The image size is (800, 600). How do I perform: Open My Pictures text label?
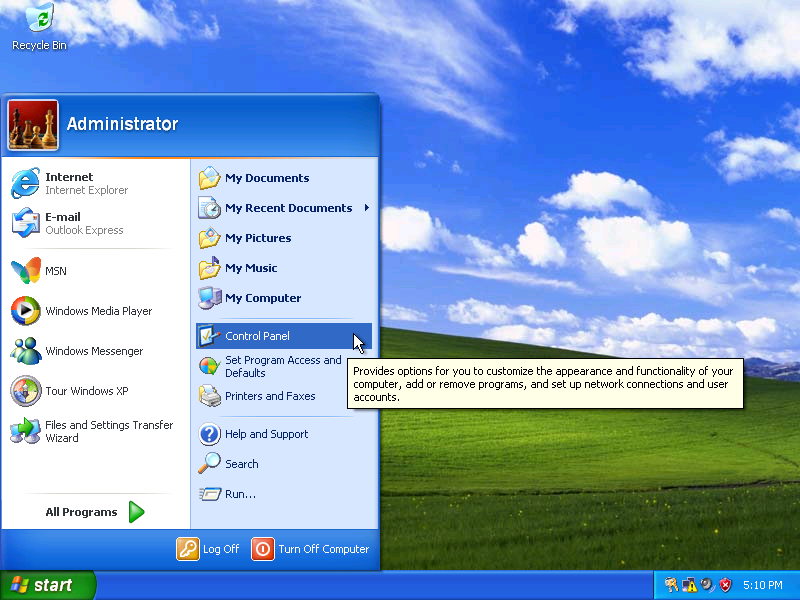point(258,238)
